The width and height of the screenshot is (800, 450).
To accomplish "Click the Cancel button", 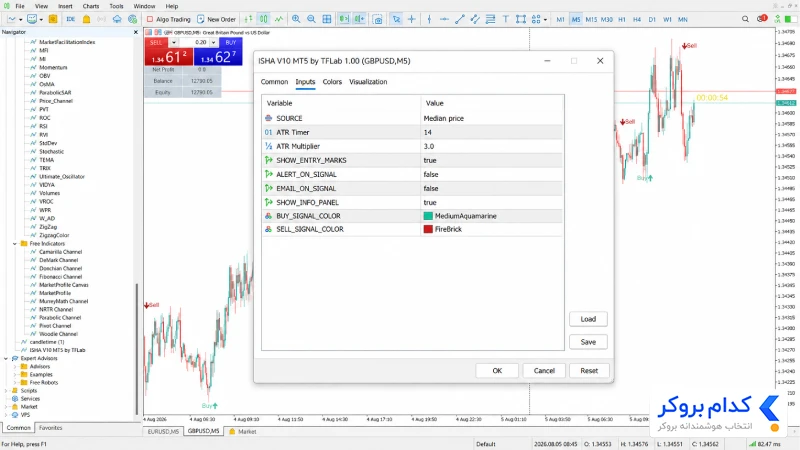I will click(x=544, y=371).
